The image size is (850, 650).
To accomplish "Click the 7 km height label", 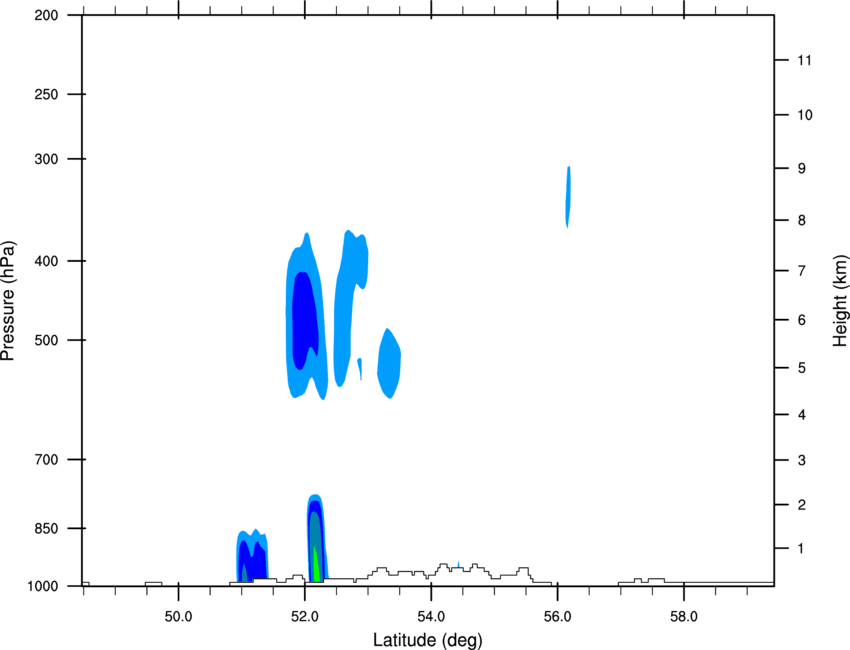I will click(x=802, y=271).
